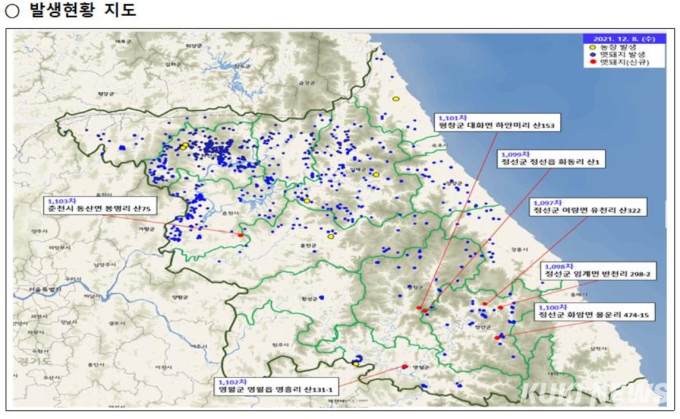Click the 서울특별시 map label
Image resolution: width=680 pixels, height=419 pixels.
pos(44,289)
